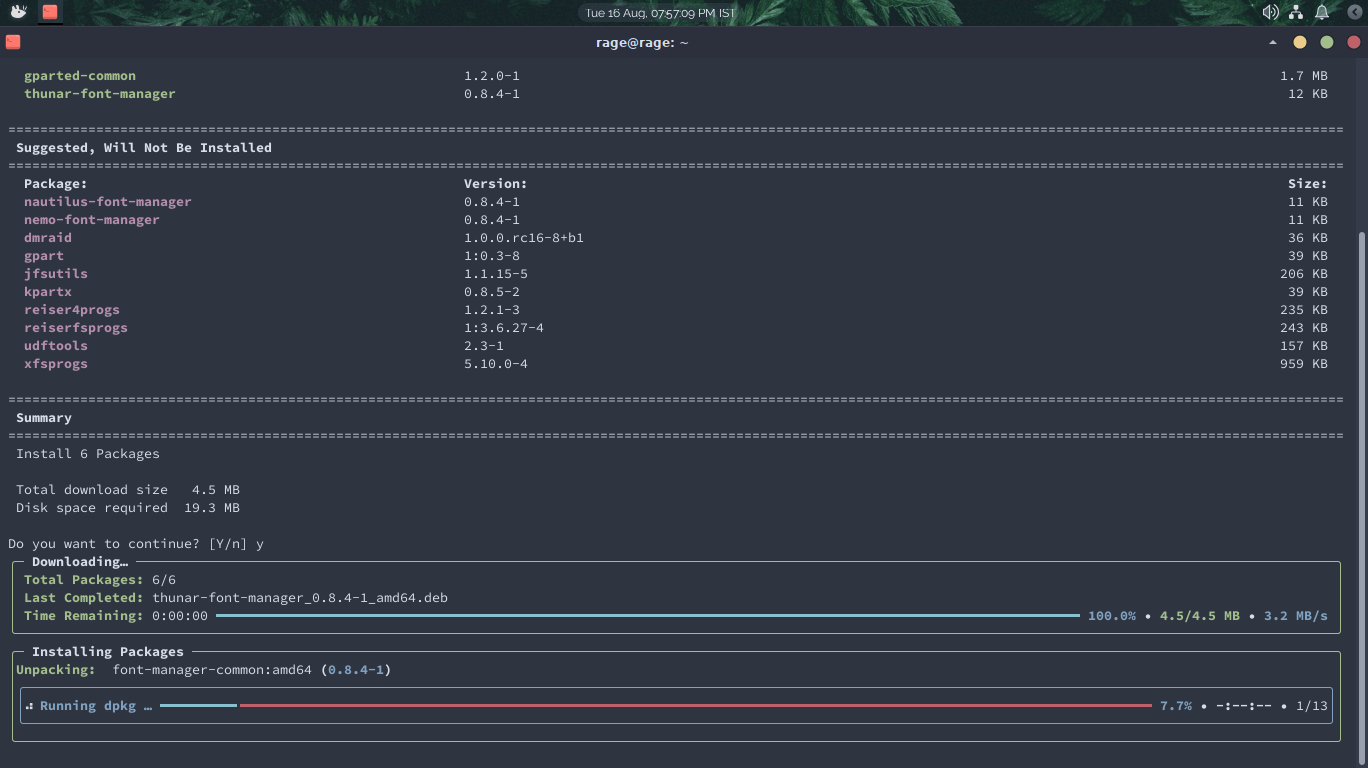Click the 'Total download size' line
Image resolution: width=1368 pixels, height=768 pixels.
click(128, 490)
